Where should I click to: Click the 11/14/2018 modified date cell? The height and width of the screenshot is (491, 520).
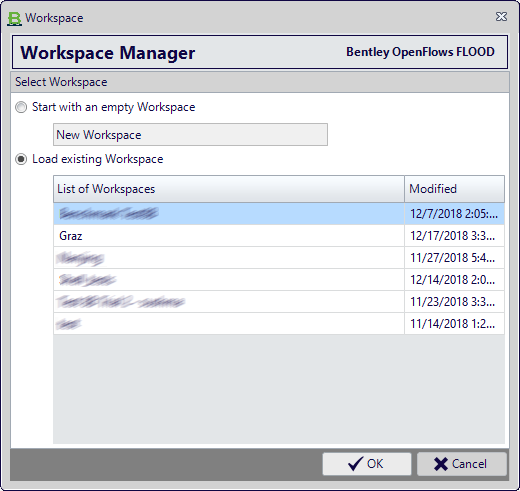coord(454,324)
